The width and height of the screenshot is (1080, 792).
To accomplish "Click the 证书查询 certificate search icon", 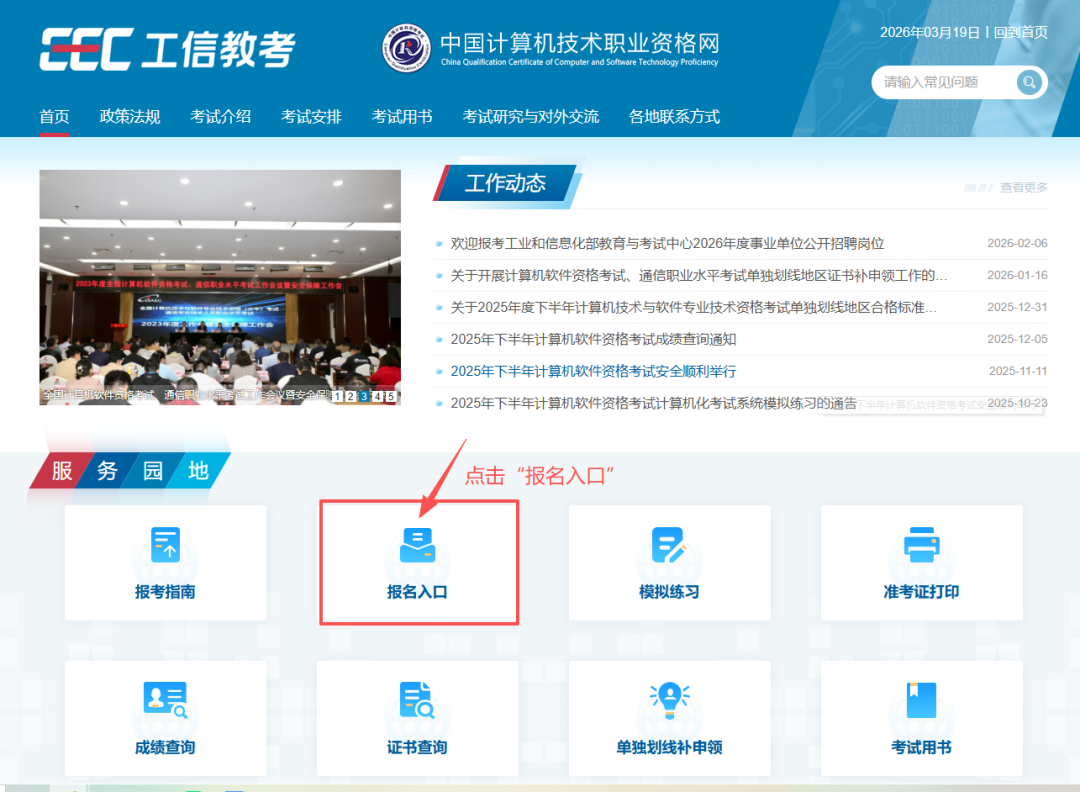I will [417, 700].
